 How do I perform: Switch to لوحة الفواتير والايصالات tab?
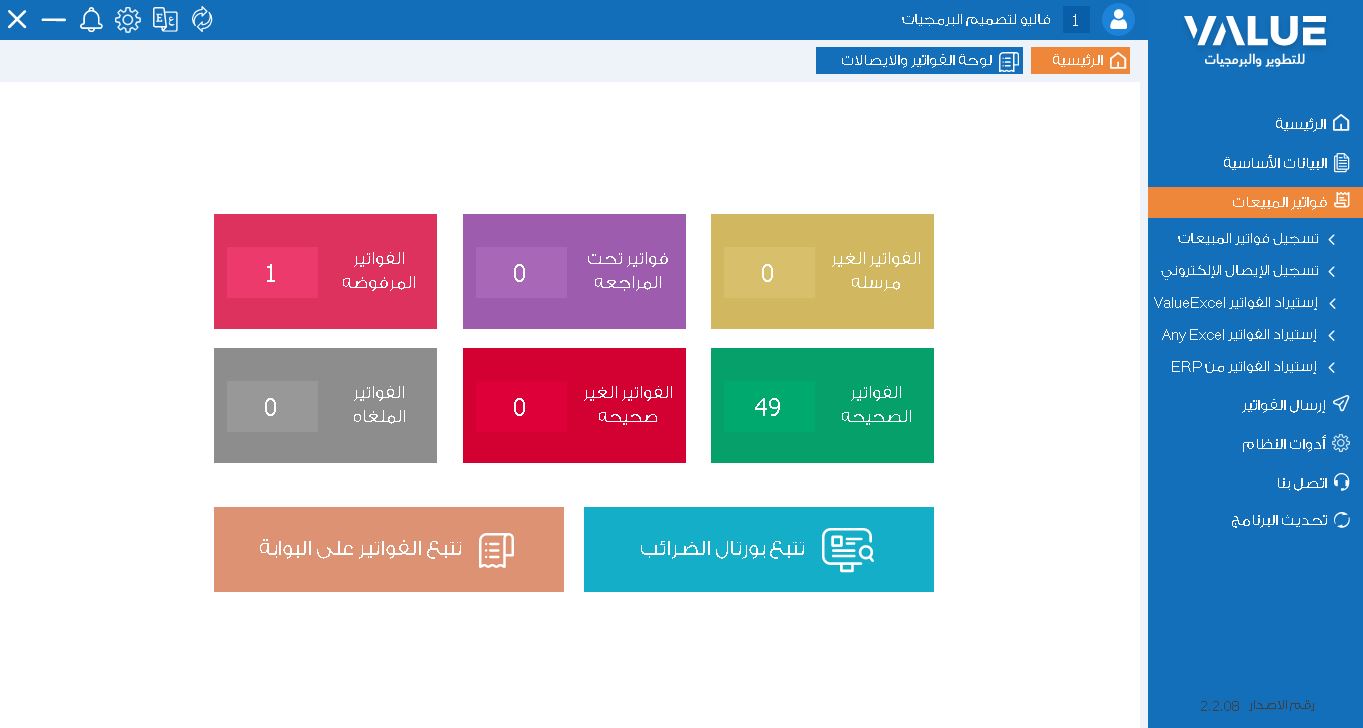tap(919, 60)
